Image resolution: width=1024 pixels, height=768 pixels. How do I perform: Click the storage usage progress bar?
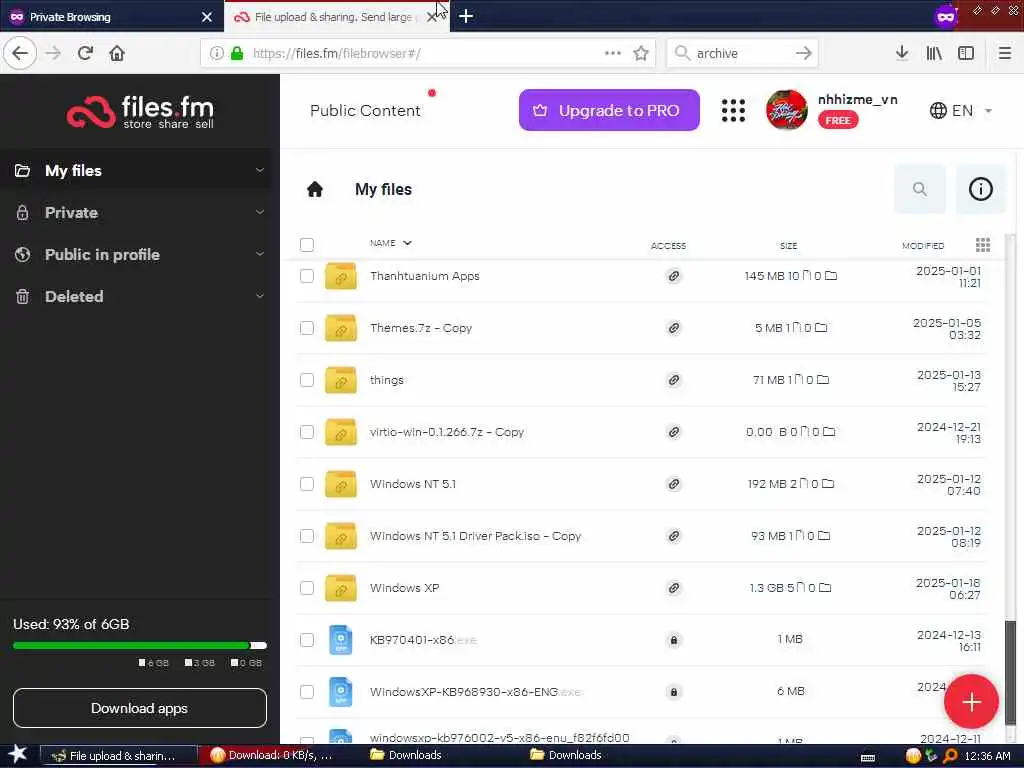tap(140, 645)
